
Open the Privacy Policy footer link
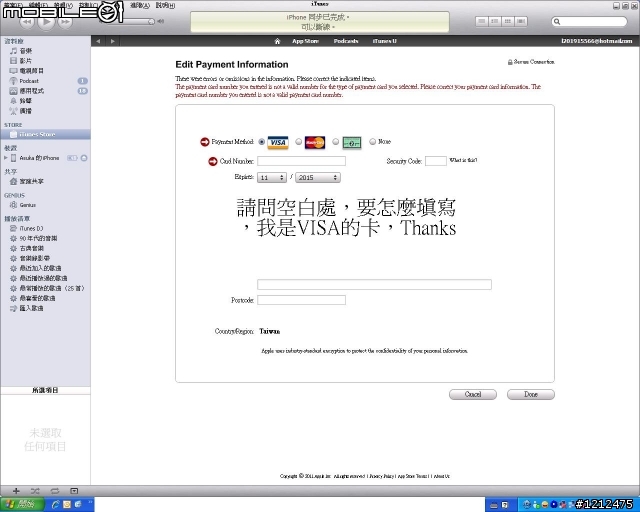[381, 476]
